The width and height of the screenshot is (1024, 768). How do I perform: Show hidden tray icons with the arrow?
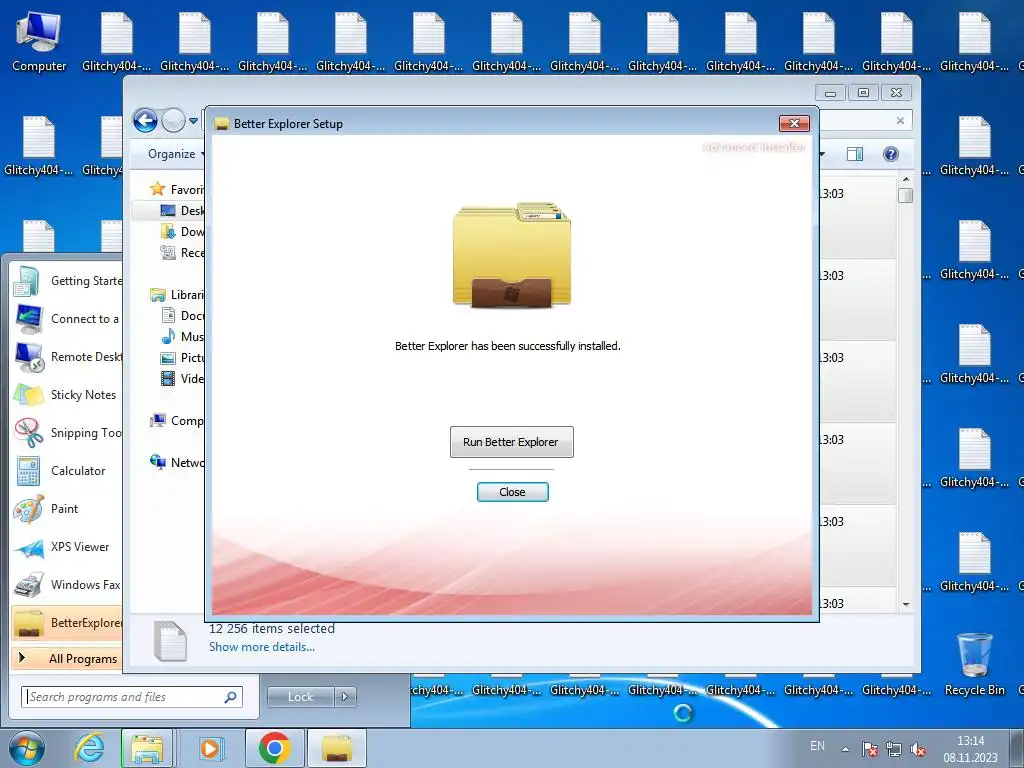(x=845, y=748)
